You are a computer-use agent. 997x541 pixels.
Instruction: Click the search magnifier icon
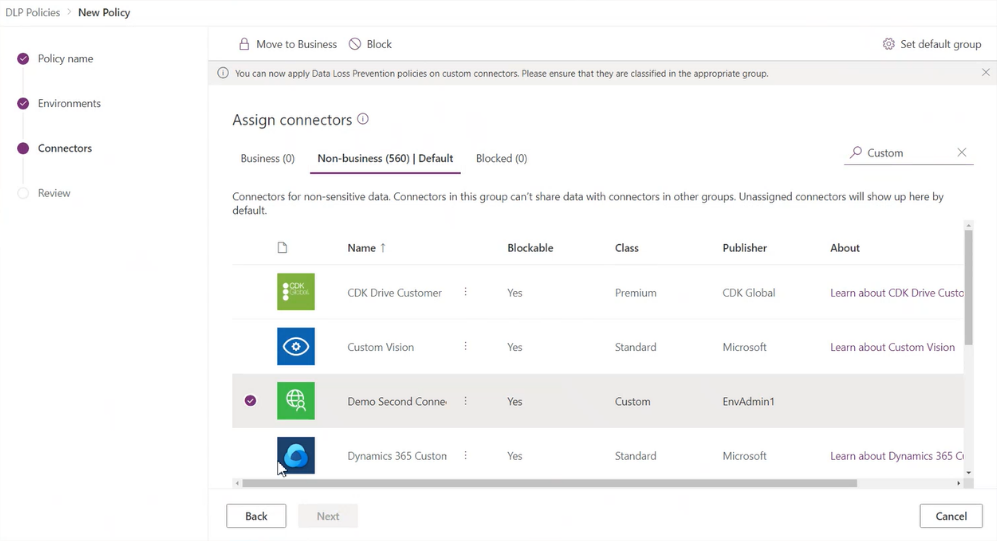point(856,153)
